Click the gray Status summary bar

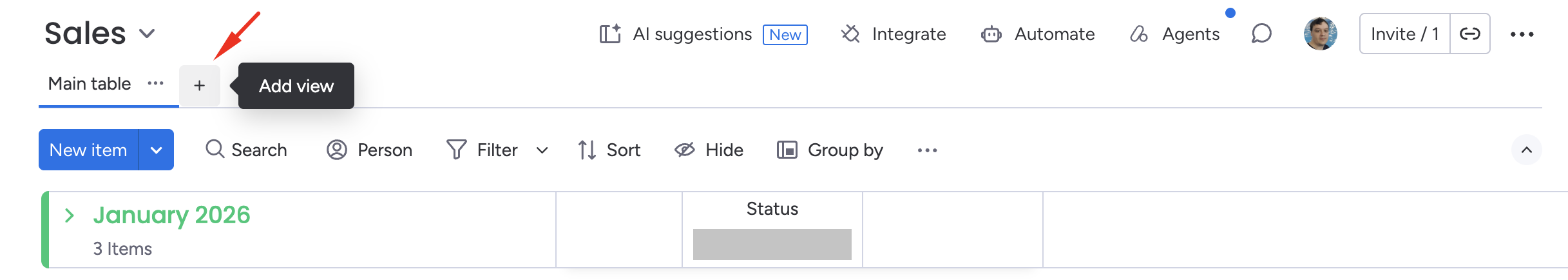772,245
